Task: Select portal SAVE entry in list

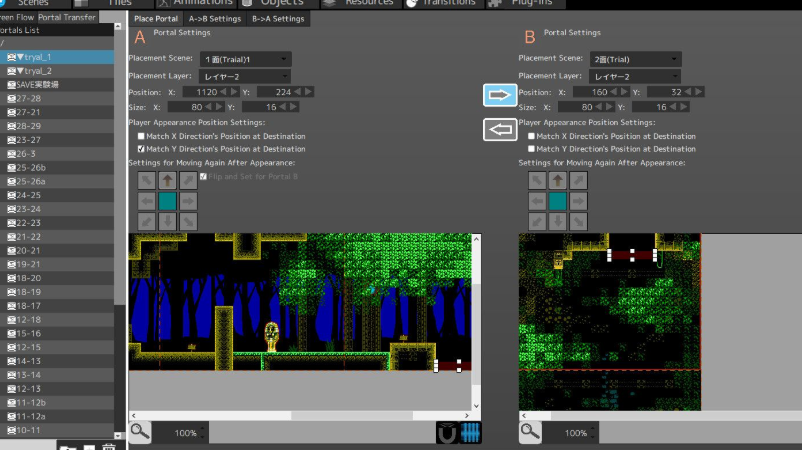Action: pyautogui.click(x=57, y=84)
